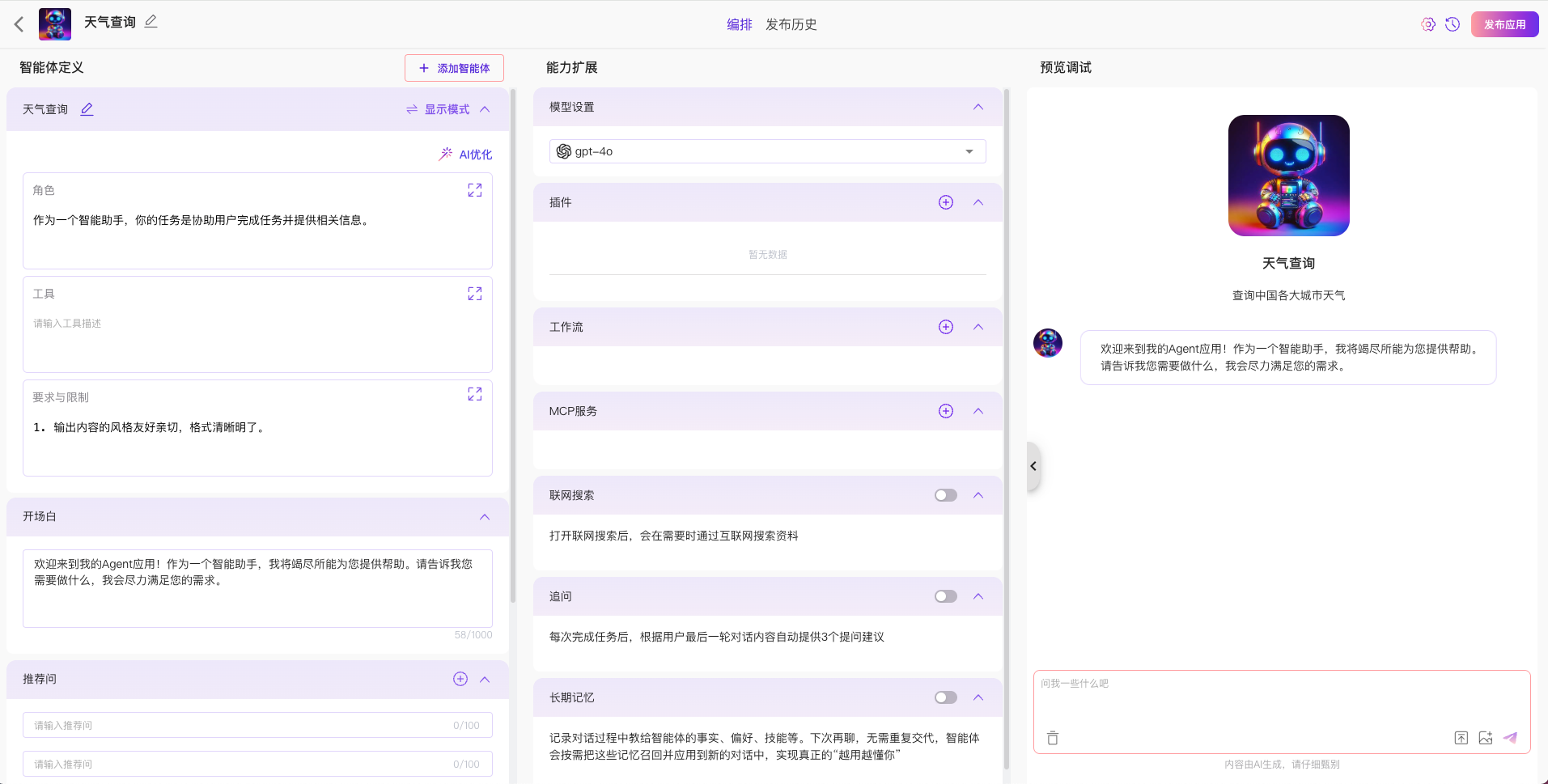The width and height of the screenshot is (1548, 784).
Task: Collapse the 联网搜索 section
Action: coord(978,495)
